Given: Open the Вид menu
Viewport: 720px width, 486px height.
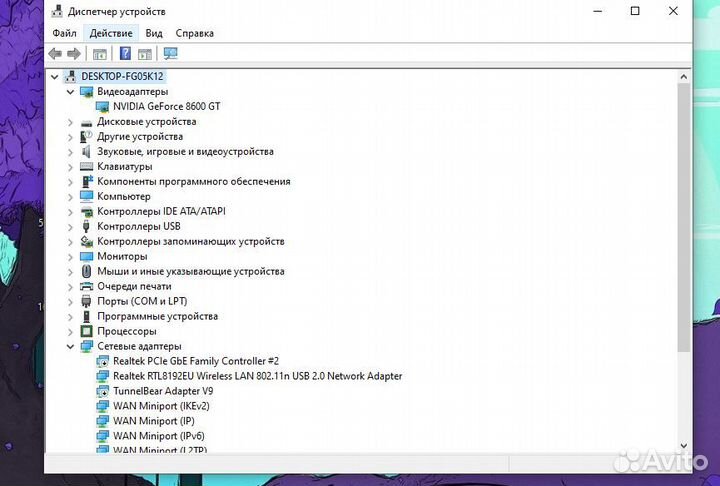Looking at the screenshot, I should [154, 33].
